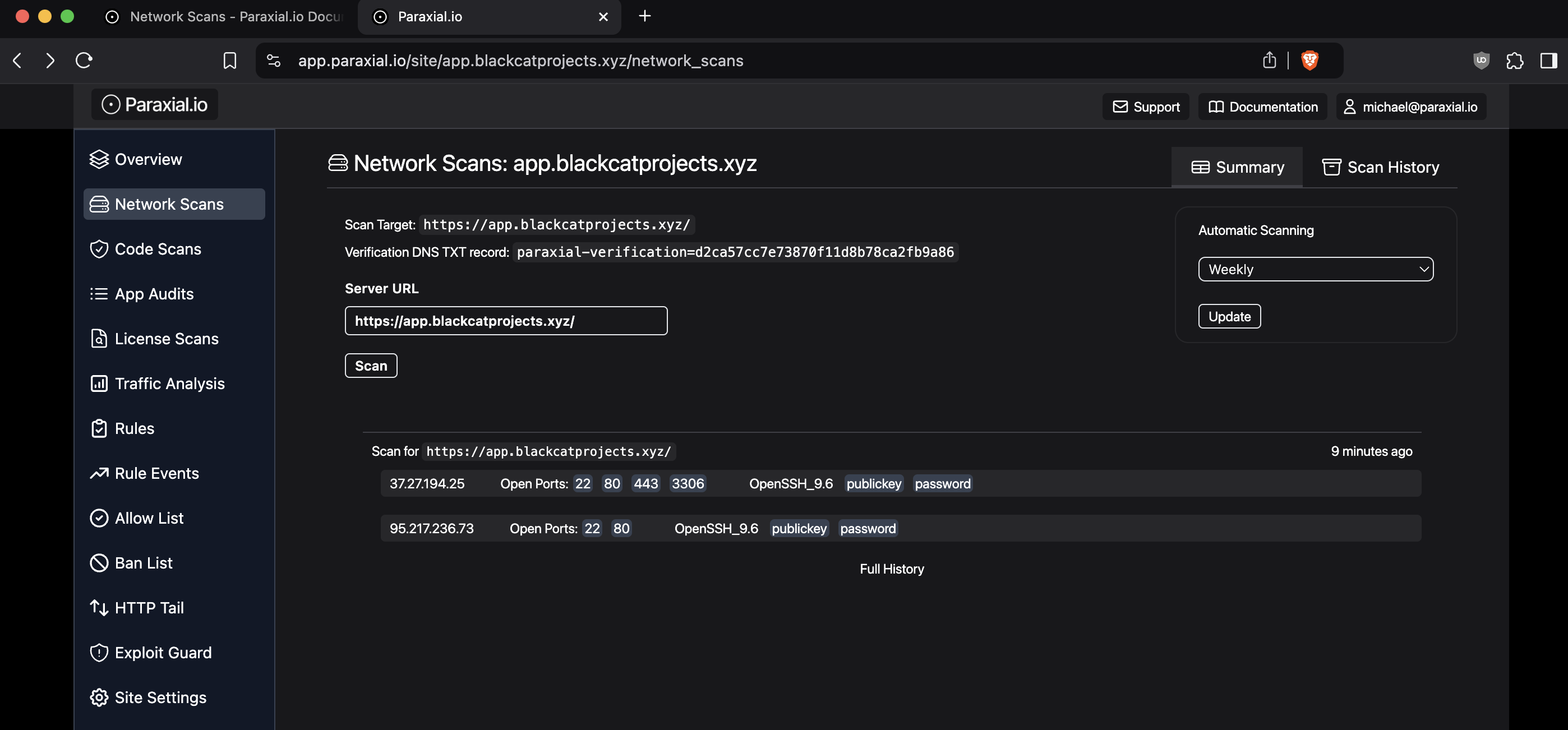Click the Support button
The image size is (1568, 730).
pyautogui.click(x=1146, y=107)
